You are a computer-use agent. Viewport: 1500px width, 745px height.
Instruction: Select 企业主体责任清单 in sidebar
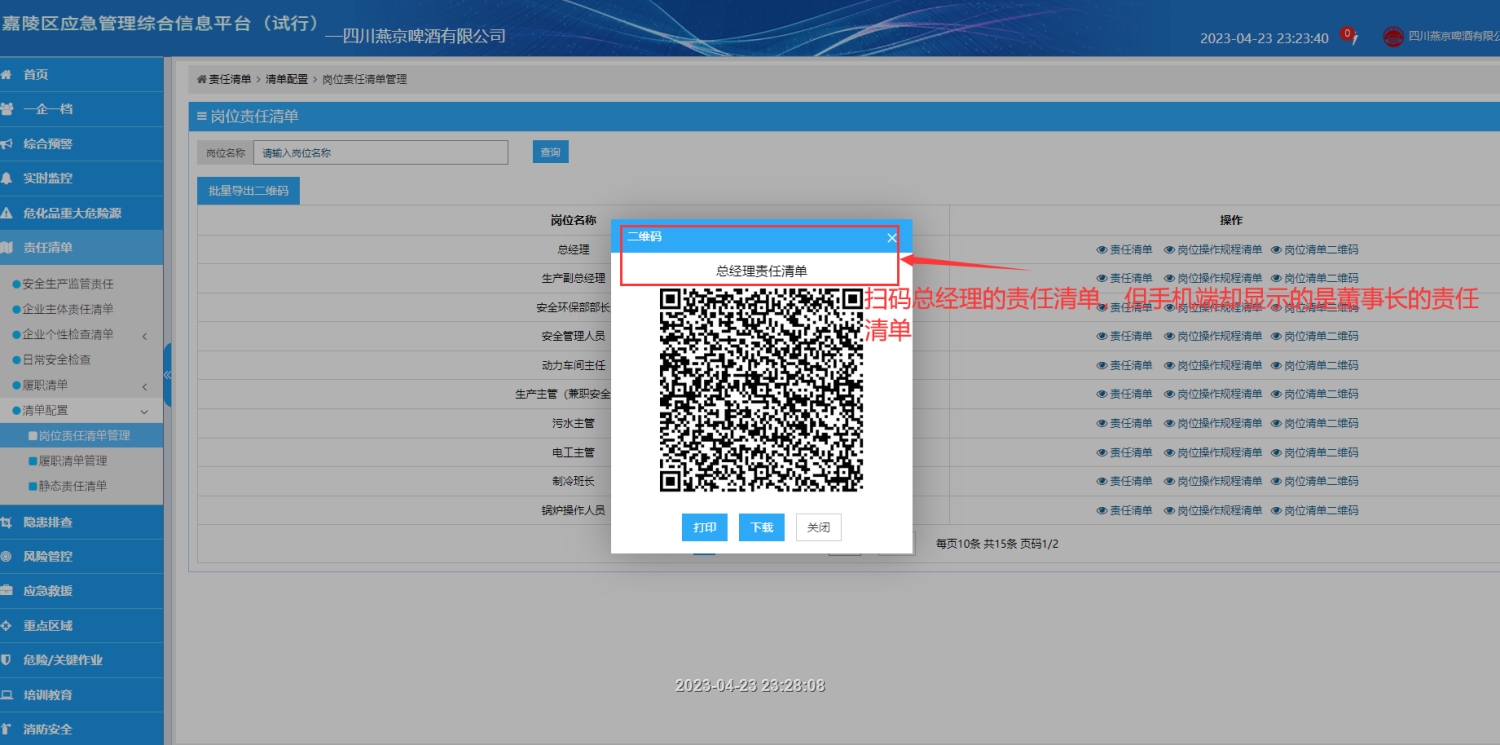tap(68, 309)
